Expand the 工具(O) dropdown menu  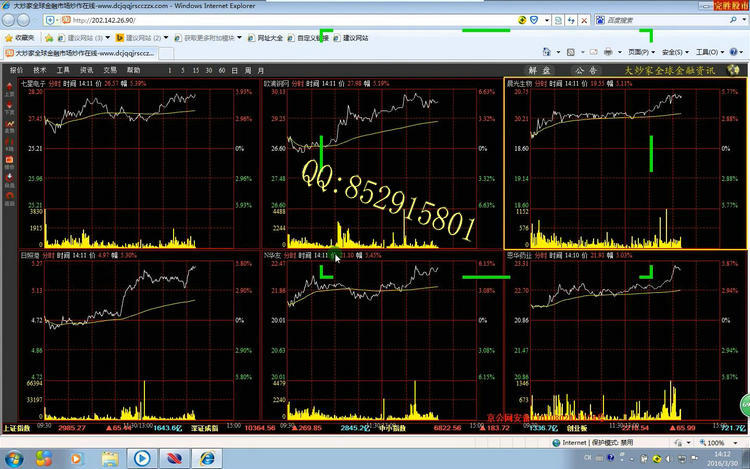pos(708,52)
